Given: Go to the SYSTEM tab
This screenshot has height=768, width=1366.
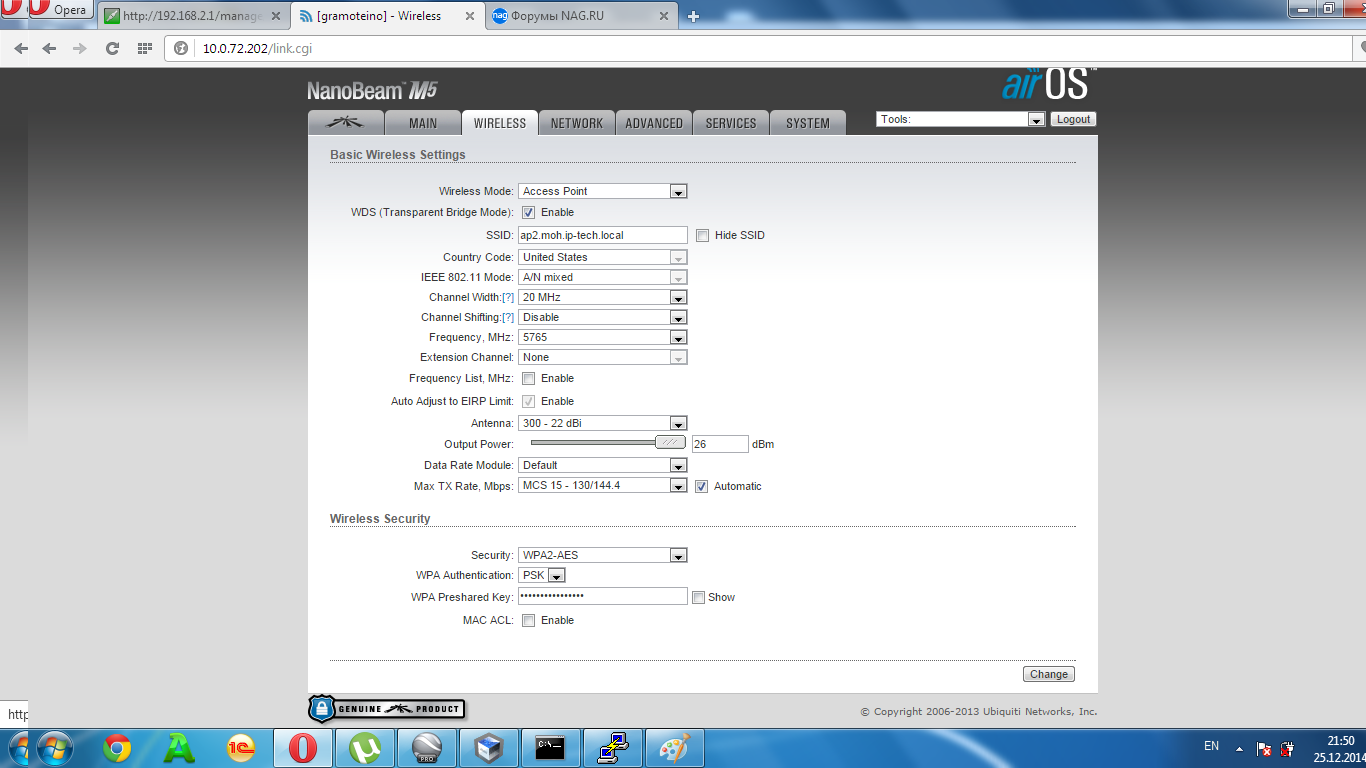Looking at the screenshot, I should (x=808, y=123).
